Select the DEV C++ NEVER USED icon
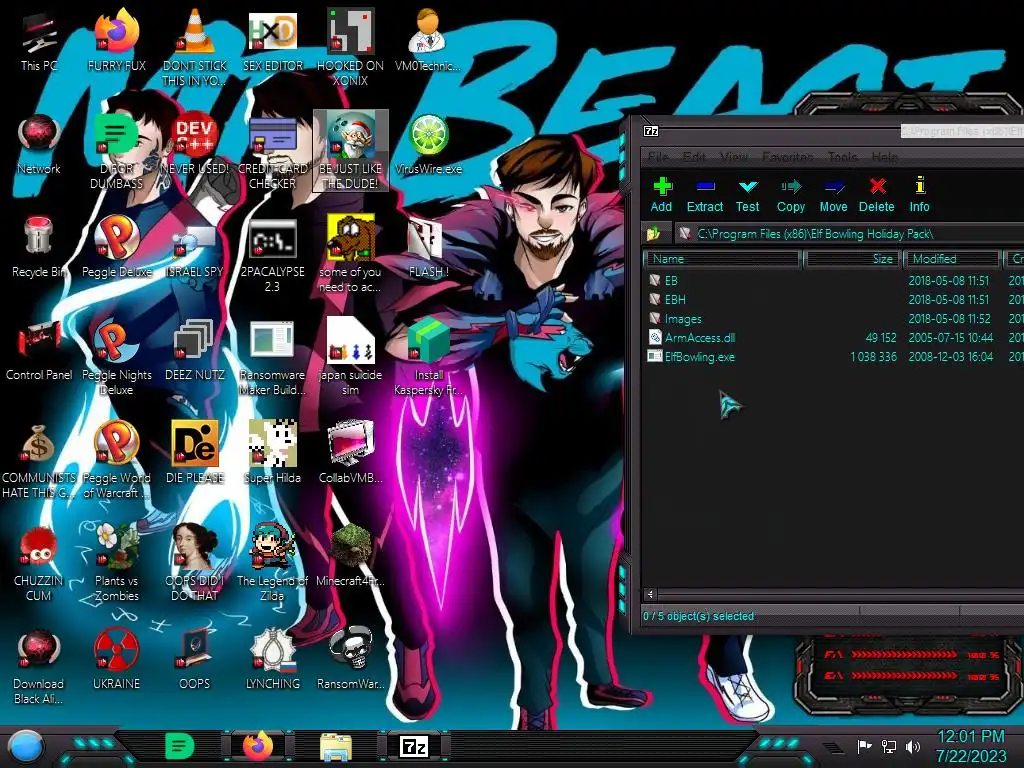 (195, 145)
